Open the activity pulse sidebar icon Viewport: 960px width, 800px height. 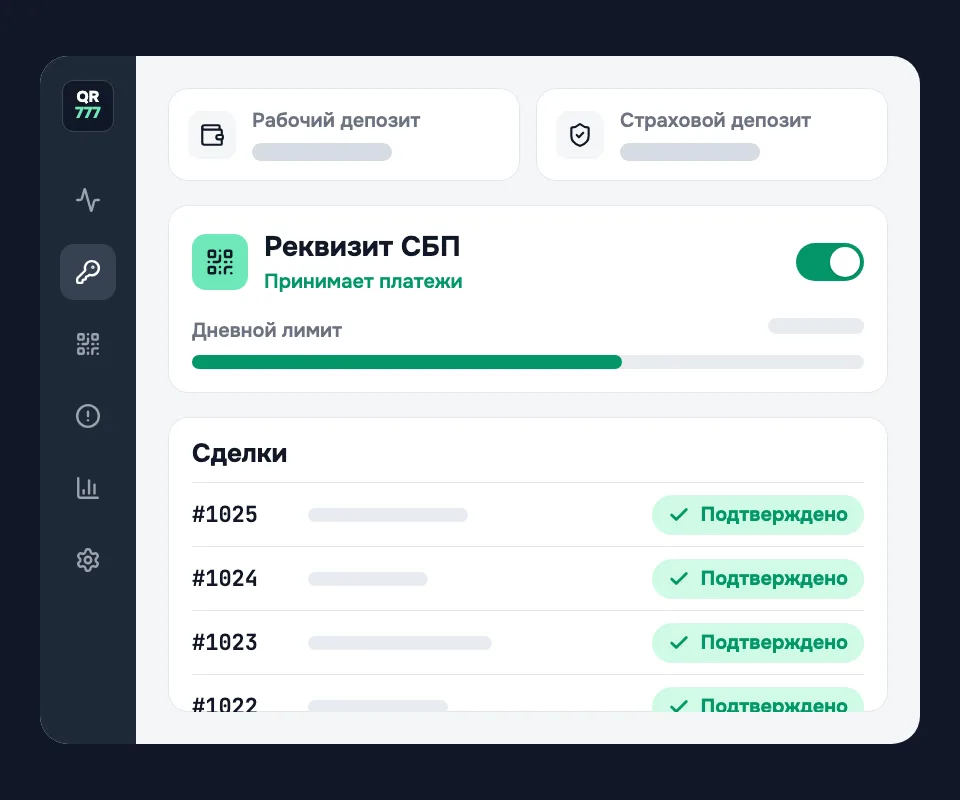click(88, 200)
